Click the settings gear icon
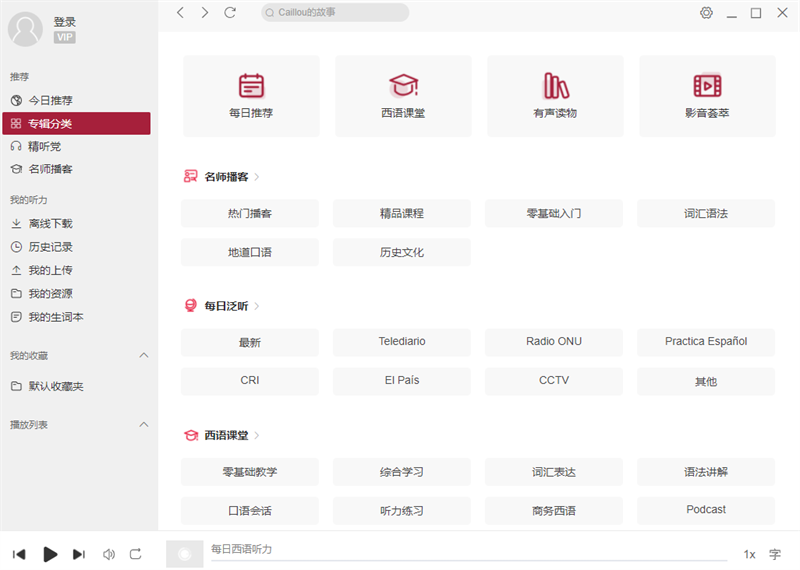Viewport: 800px width, 570px height. click(x=706, y=13)
